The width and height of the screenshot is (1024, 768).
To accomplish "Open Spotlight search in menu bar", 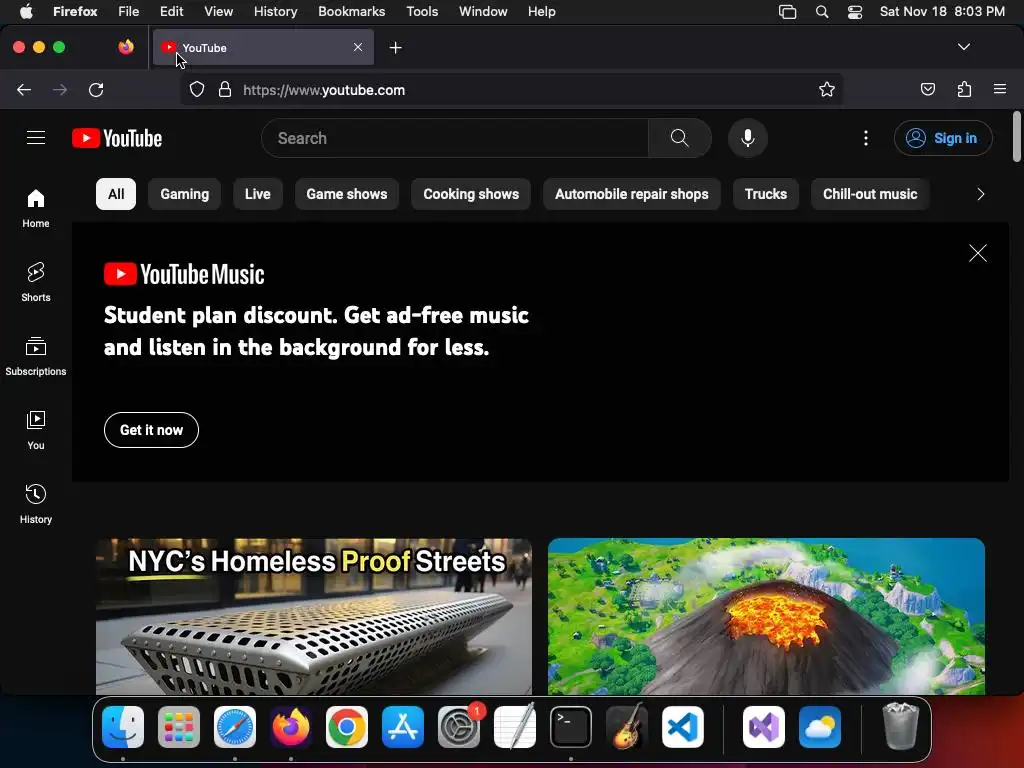I will pyautogui.click(x=822, y=12).
